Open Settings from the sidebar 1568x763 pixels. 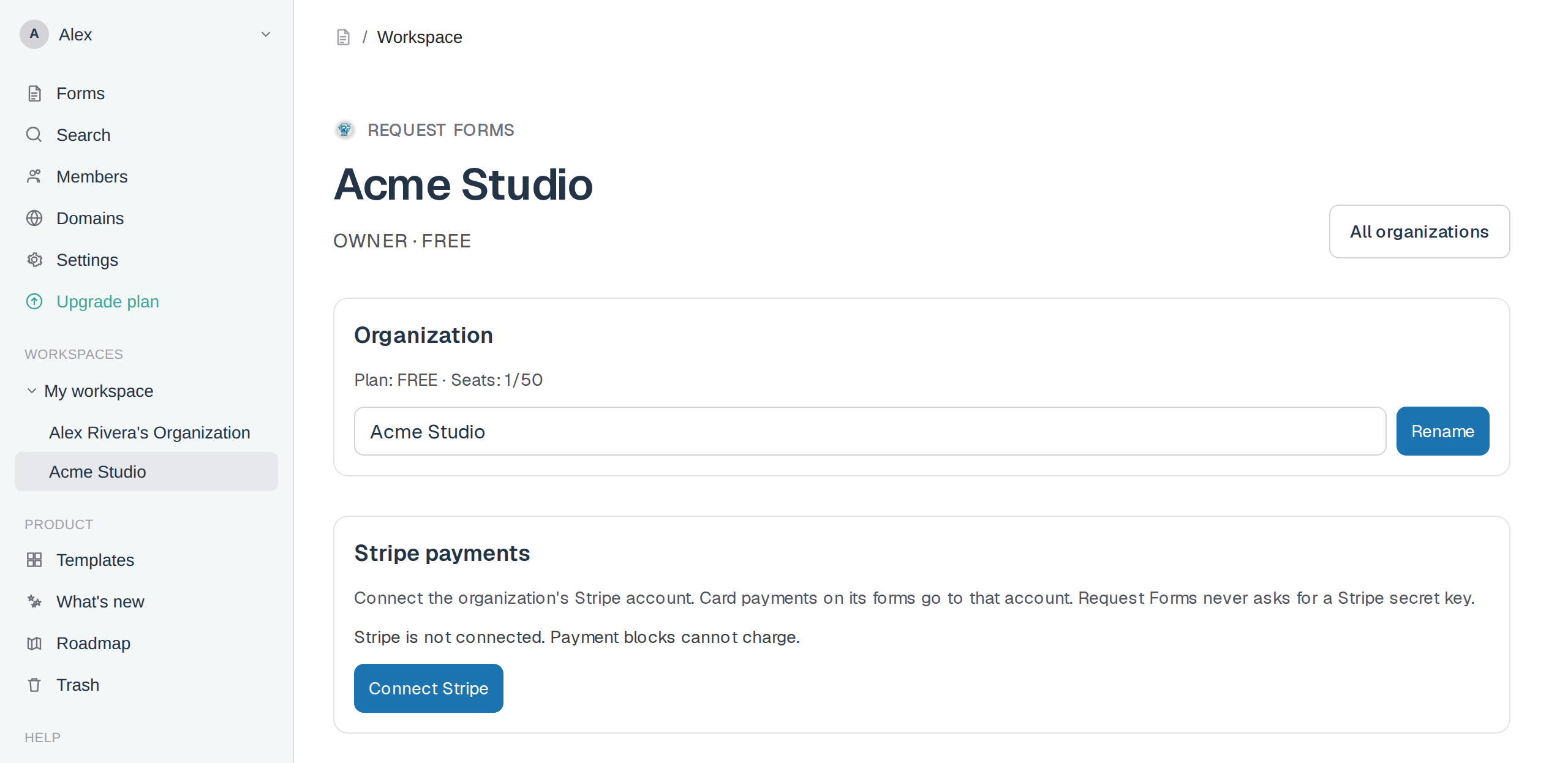[x=146, y=260]
